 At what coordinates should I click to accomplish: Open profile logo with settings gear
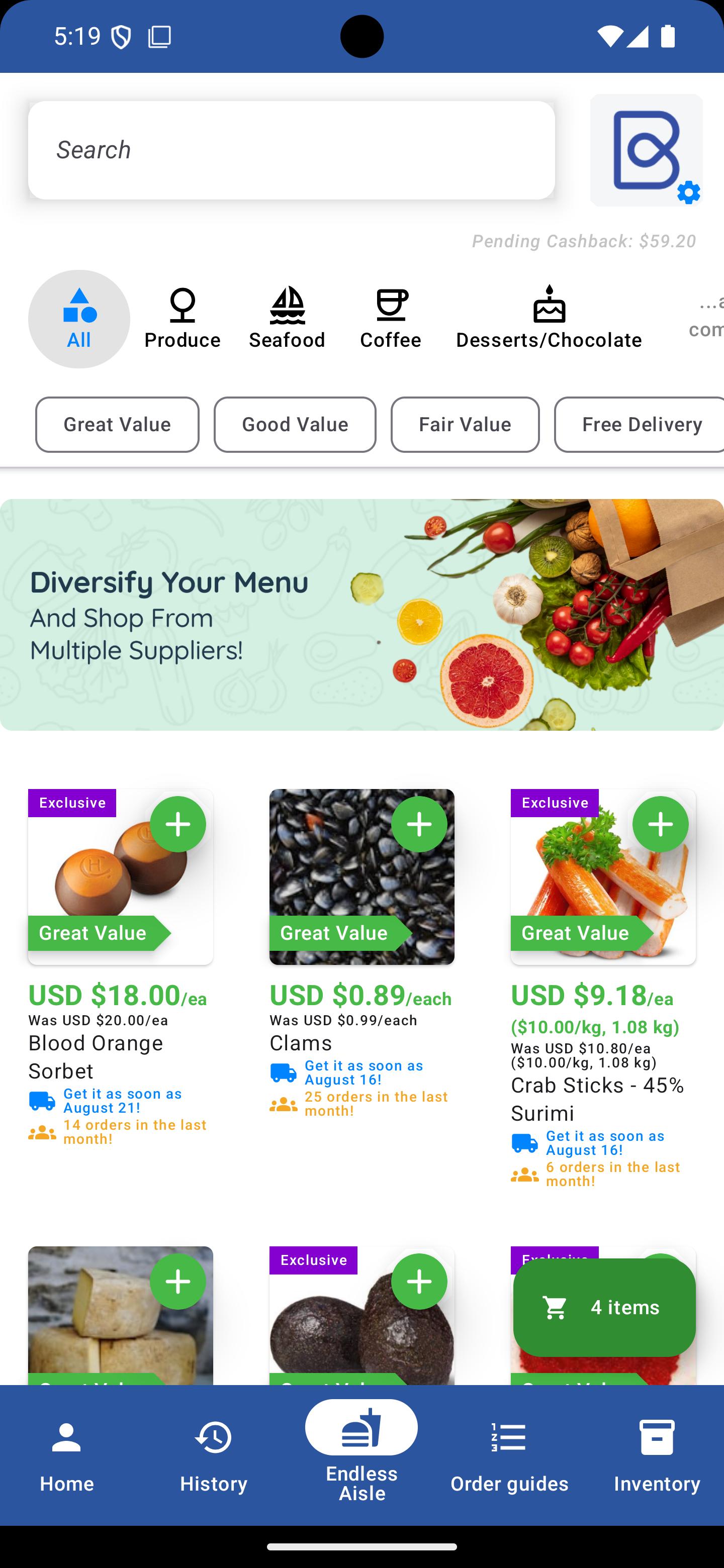point(646,150)
